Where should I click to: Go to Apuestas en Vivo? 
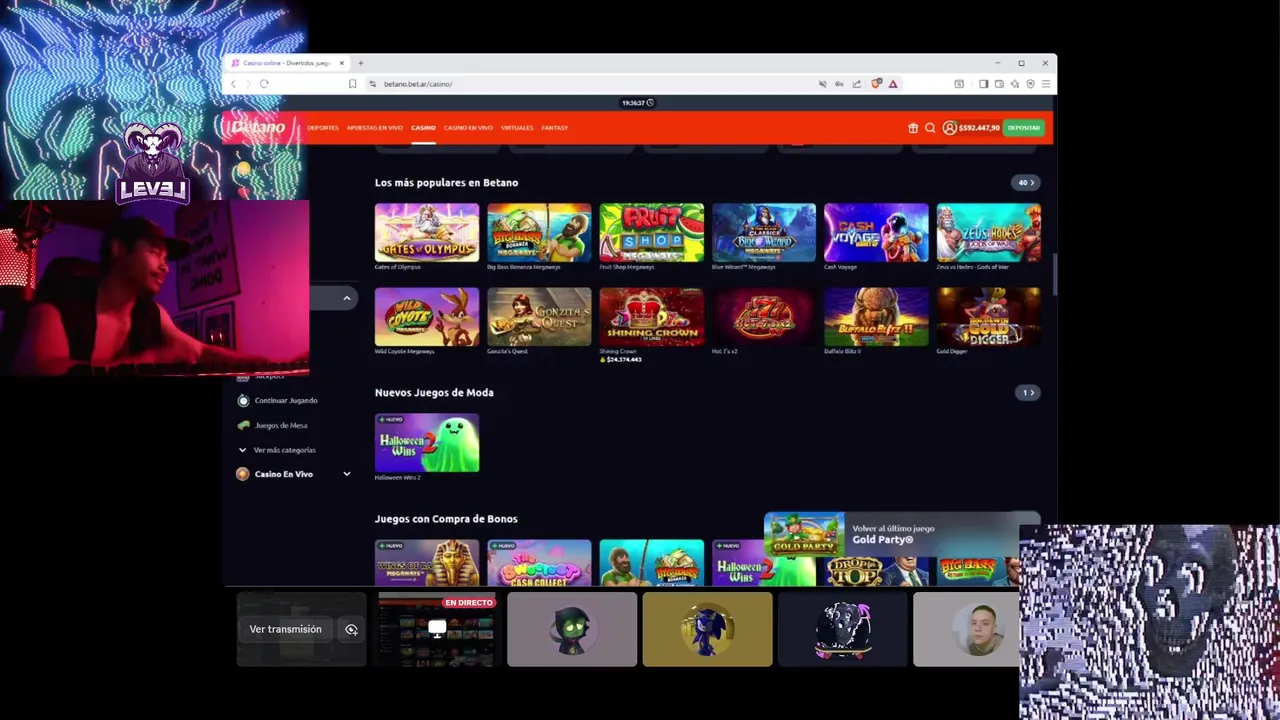(375, 128)
